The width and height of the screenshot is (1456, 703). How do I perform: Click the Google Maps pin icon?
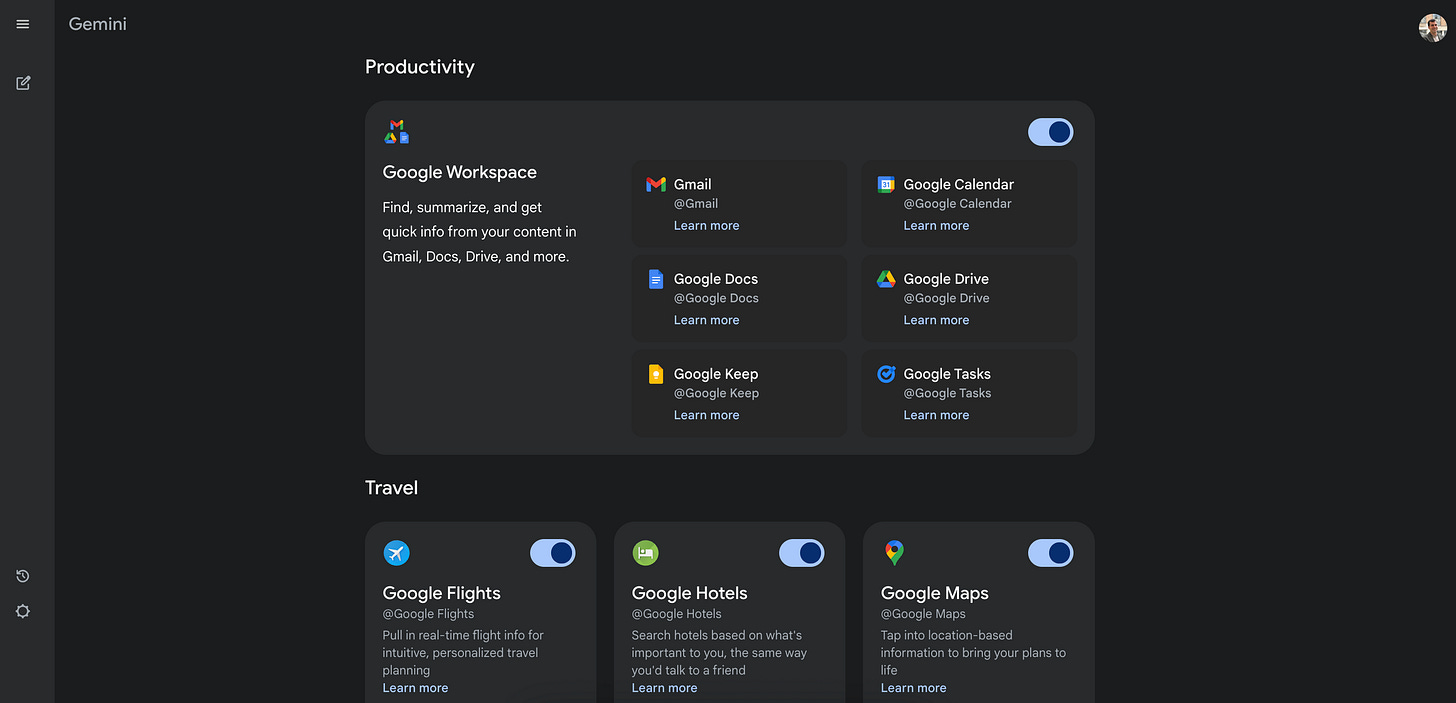[894, 553]
